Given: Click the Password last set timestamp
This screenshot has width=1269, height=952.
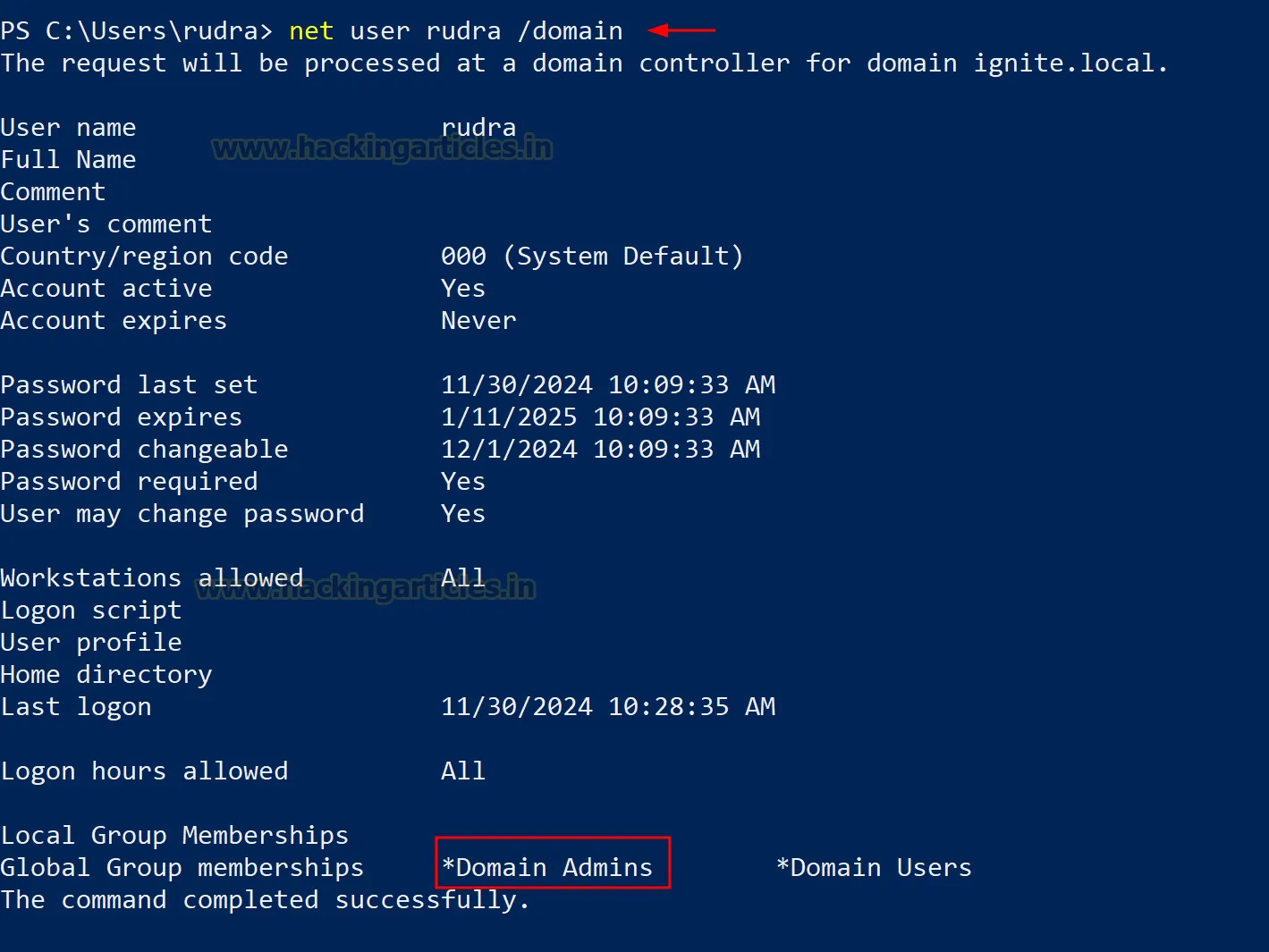Looking at the screenshot, I should [608, 385].
